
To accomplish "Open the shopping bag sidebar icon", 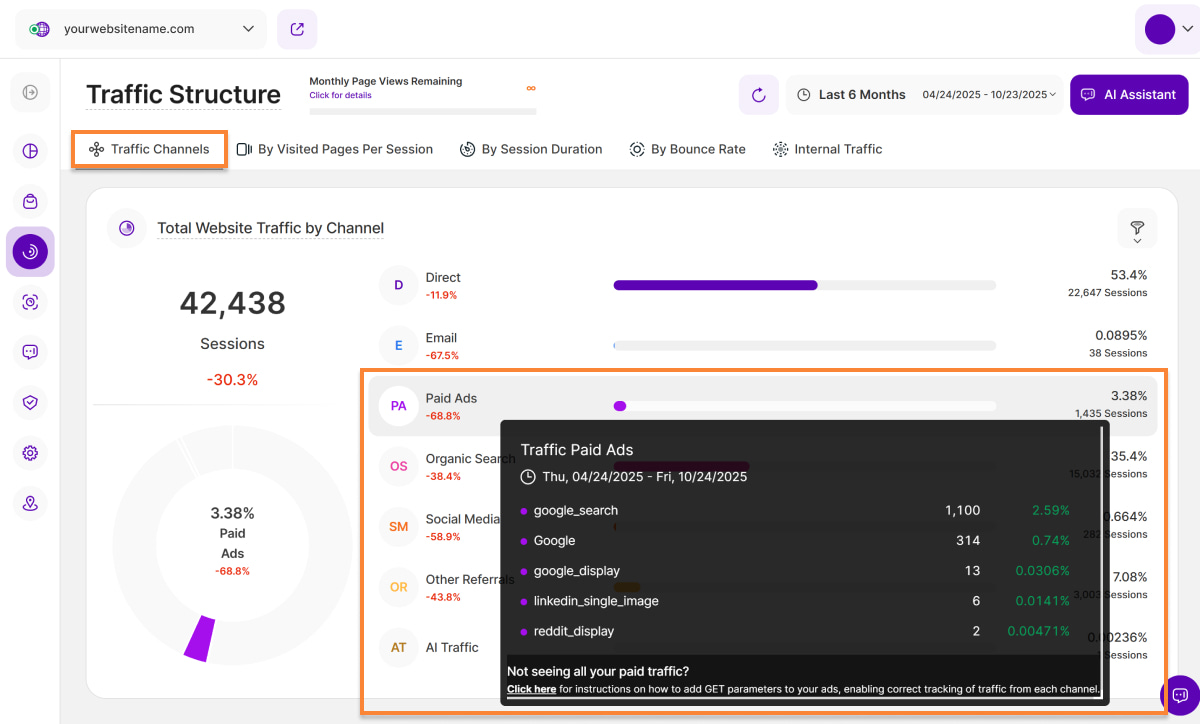I will 30,201.
